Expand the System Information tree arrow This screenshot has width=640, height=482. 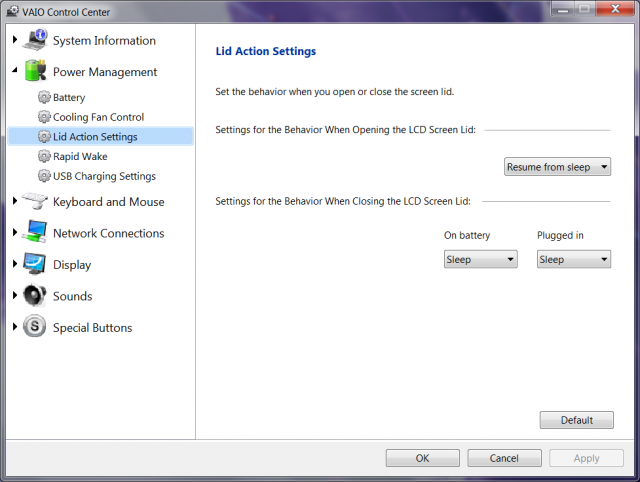[x=15, y=40]
